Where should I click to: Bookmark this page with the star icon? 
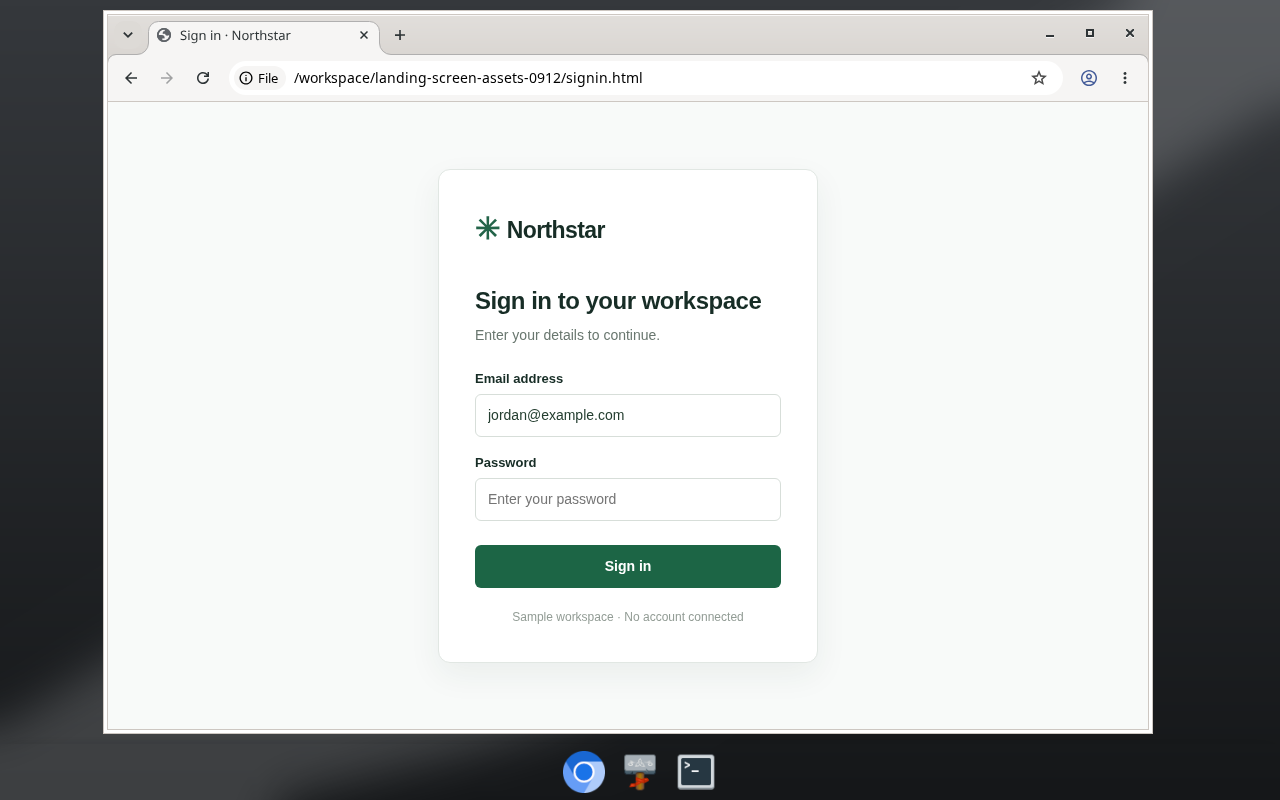(1039, 78)
